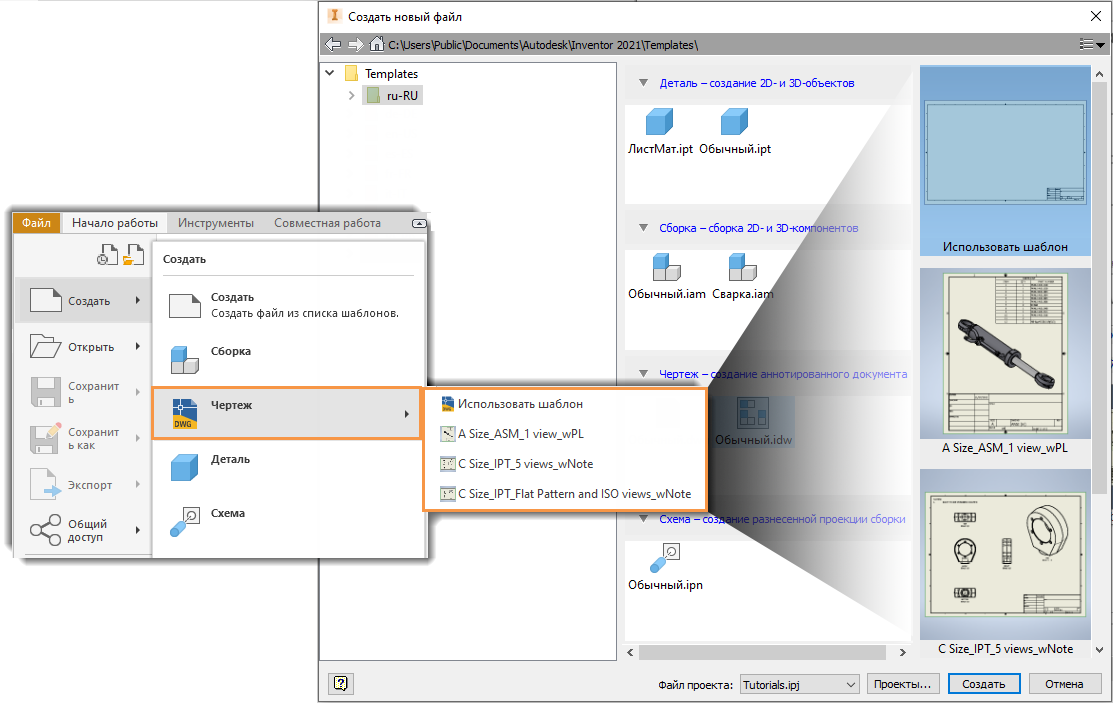Switch to the Инструменты tab
The image size is (1113, 703).
point(216,223)
